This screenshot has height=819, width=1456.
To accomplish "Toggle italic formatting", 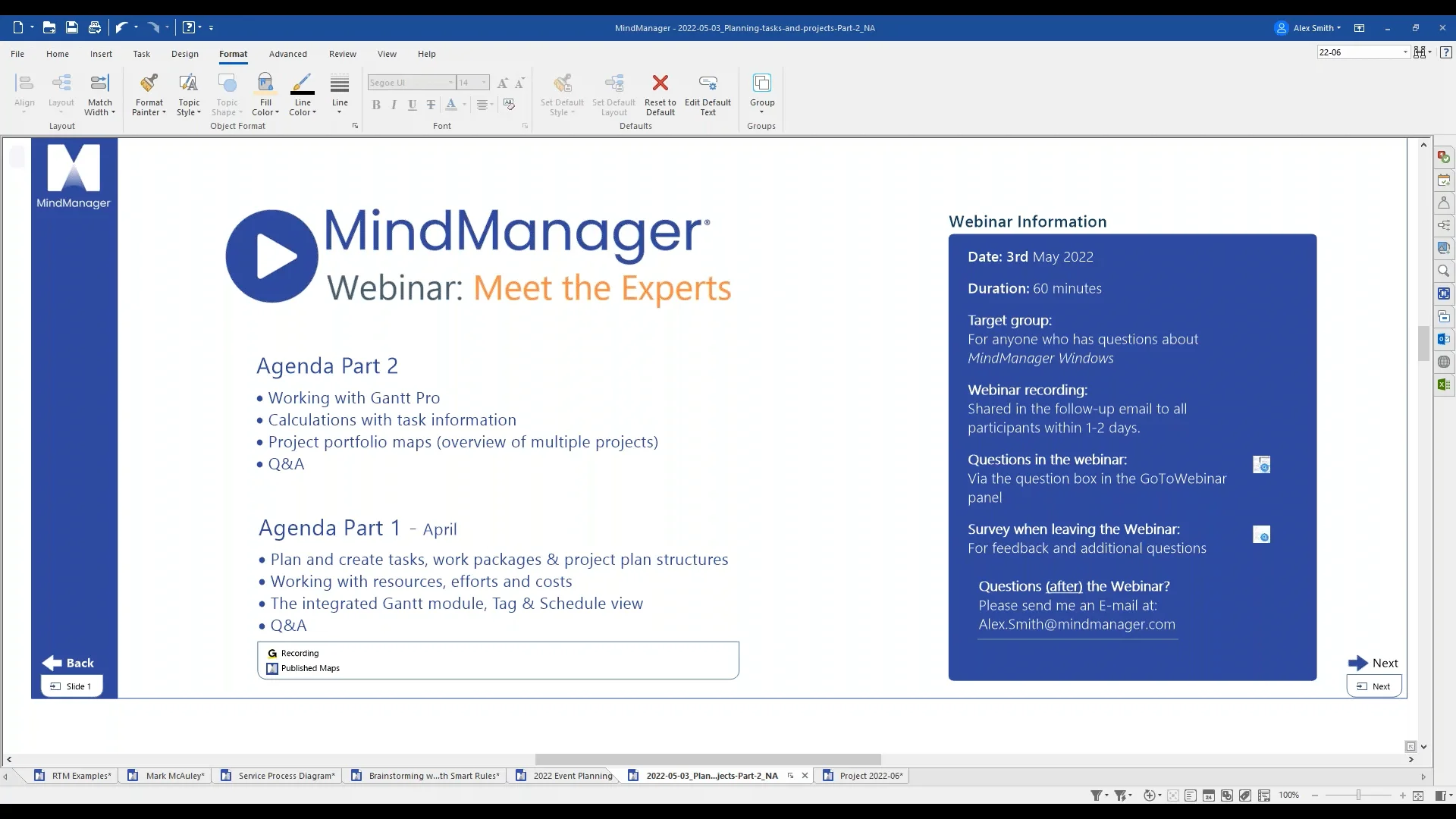I will 394,105.
